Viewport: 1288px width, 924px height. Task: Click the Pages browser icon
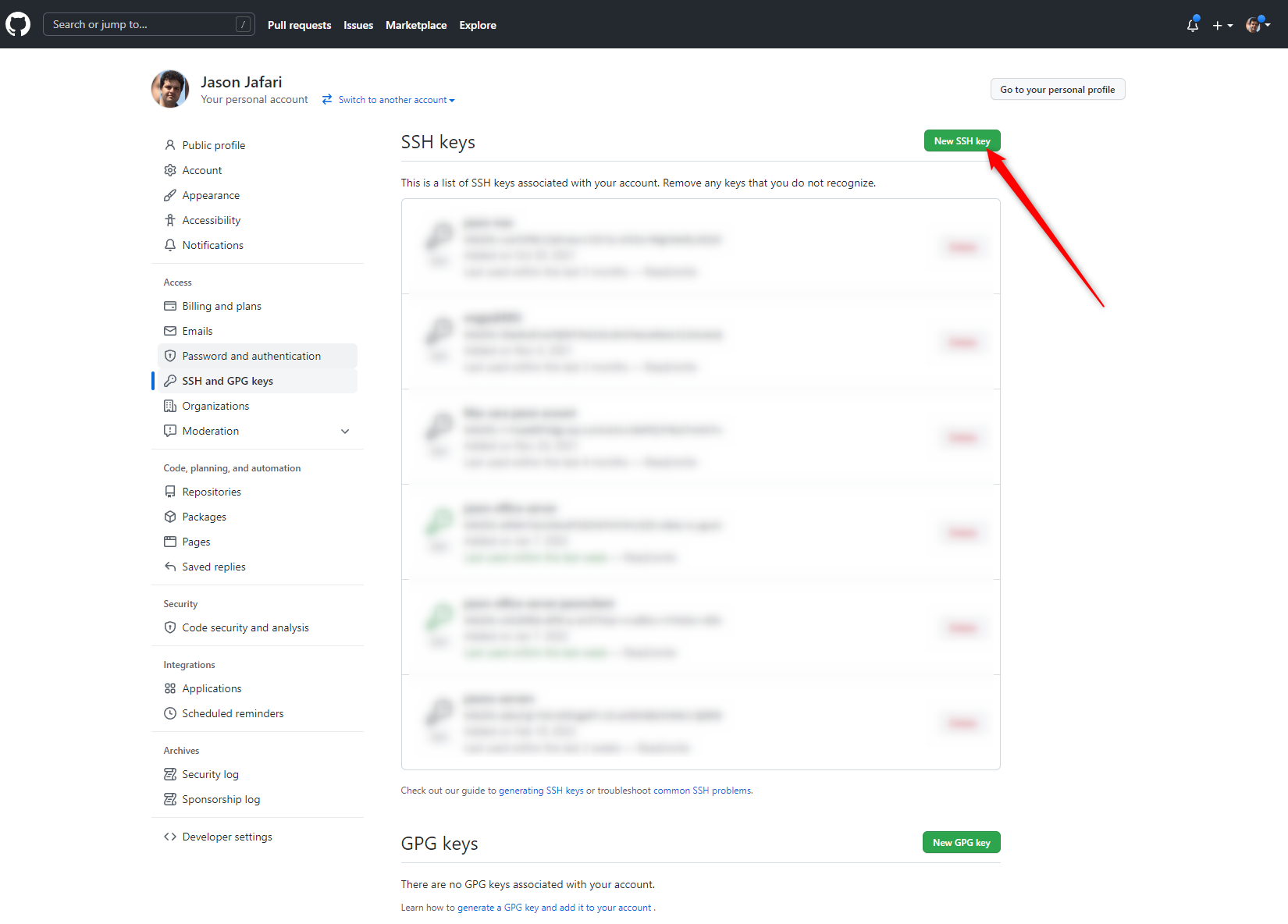pos(170,542)
